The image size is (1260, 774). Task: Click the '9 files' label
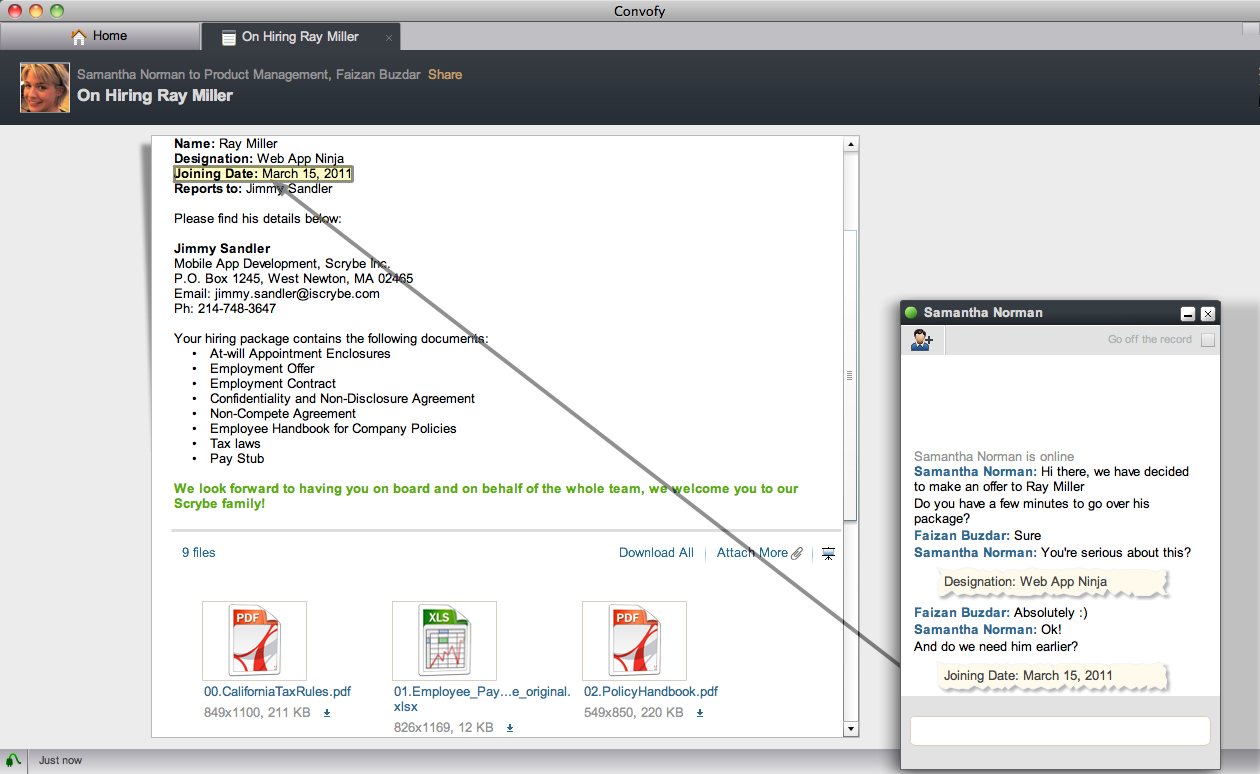(x=198, y=553)
